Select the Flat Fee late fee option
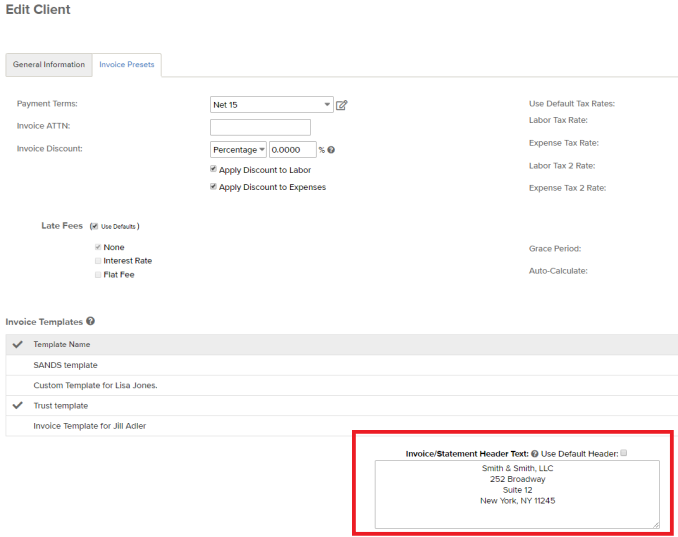Image resolution: width=678 pixels, height=537 pixels. tap(97, 275)
